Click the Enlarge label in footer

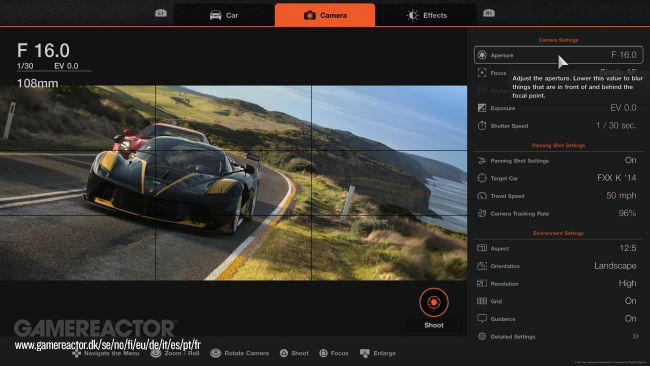click(x=384, y=353)
